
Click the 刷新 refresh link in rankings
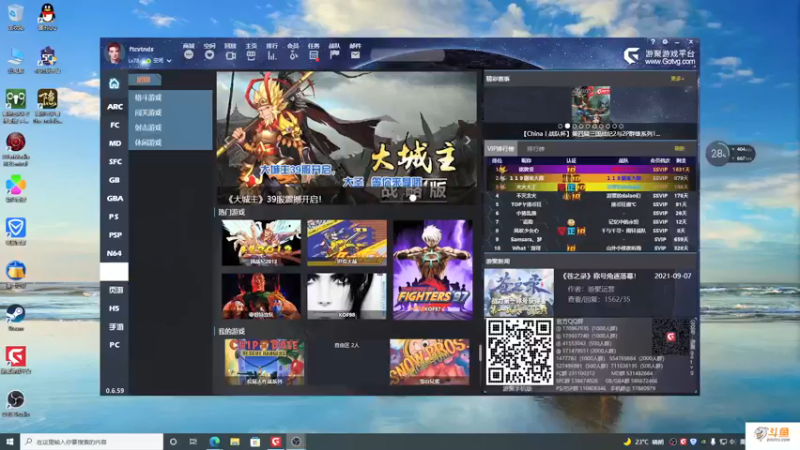679,148
